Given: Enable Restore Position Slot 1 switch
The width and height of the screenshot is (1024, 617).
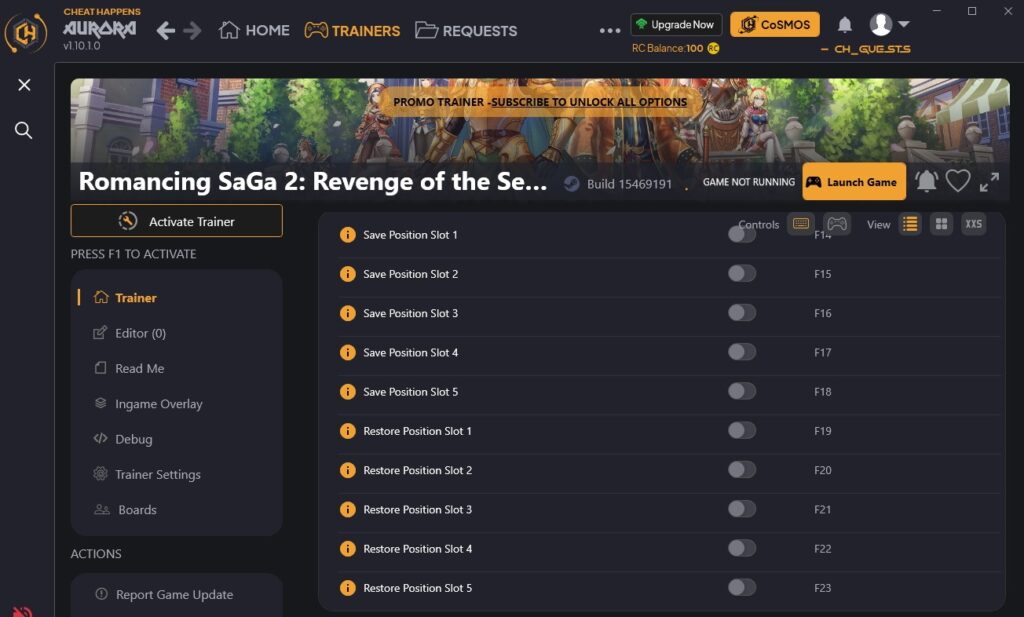Looking at the screenshot, I should pyautogui.click(x=741, y=431).
